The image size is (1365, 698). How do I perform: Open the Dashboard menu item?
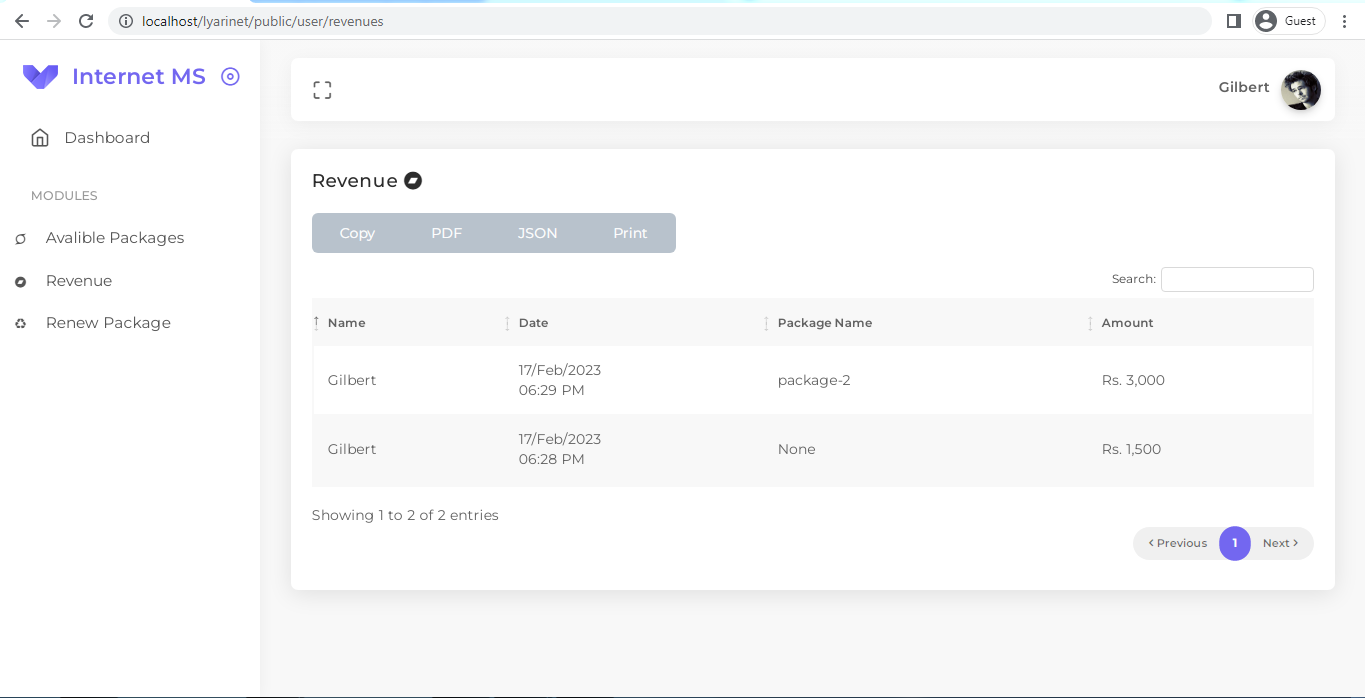click(x=107, y=137)
